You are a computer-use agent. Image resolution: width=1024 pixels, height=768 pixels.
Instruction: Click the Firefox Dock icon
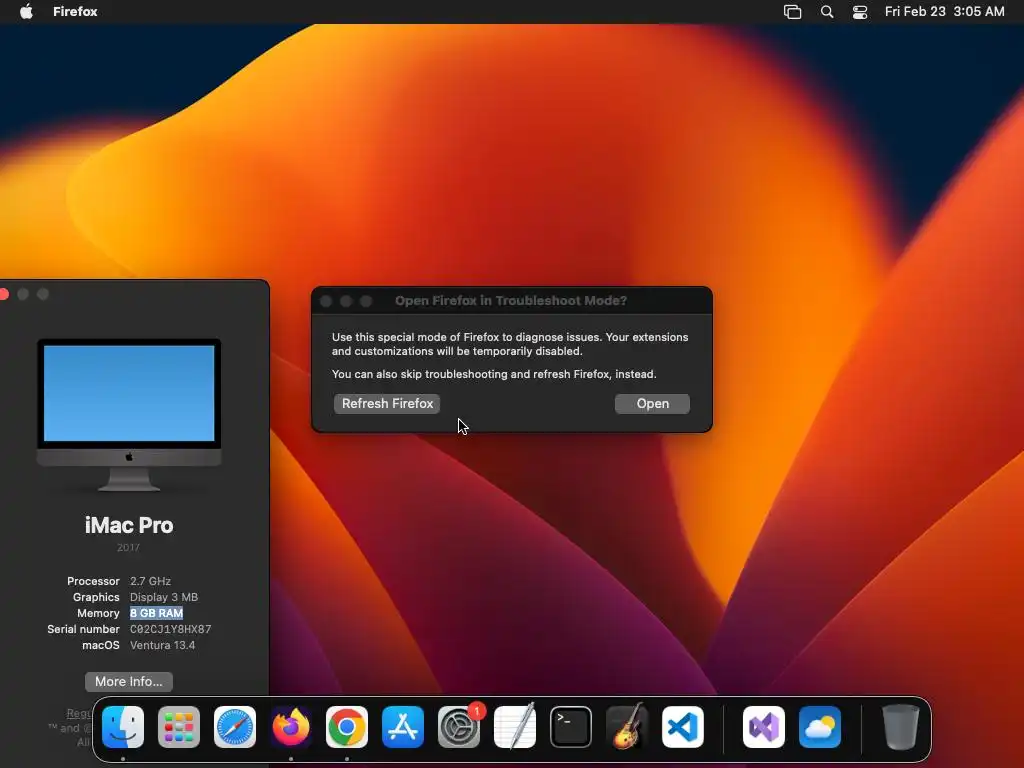tap(291, 727)
